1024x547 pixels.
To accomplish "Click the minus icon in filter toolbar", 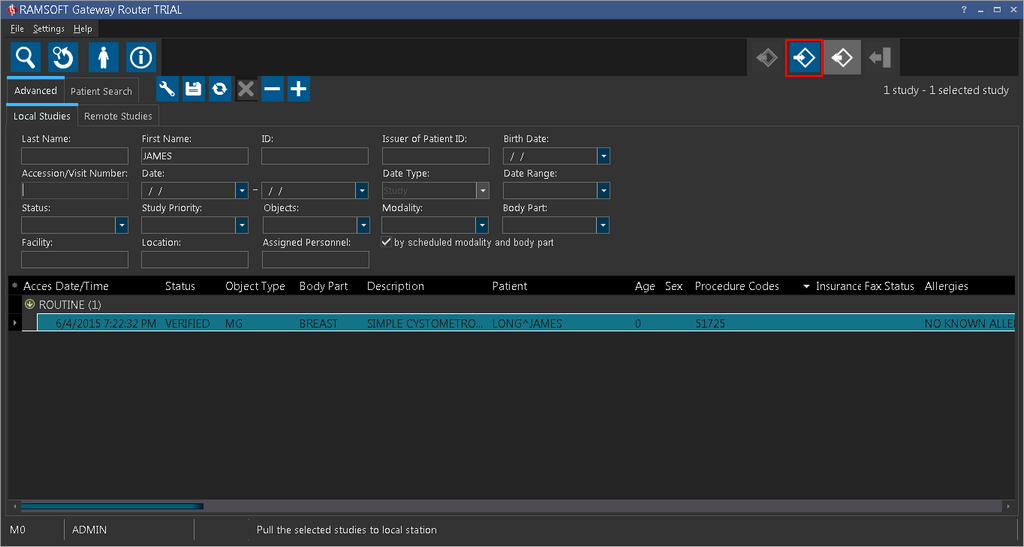I will point(272,89).
